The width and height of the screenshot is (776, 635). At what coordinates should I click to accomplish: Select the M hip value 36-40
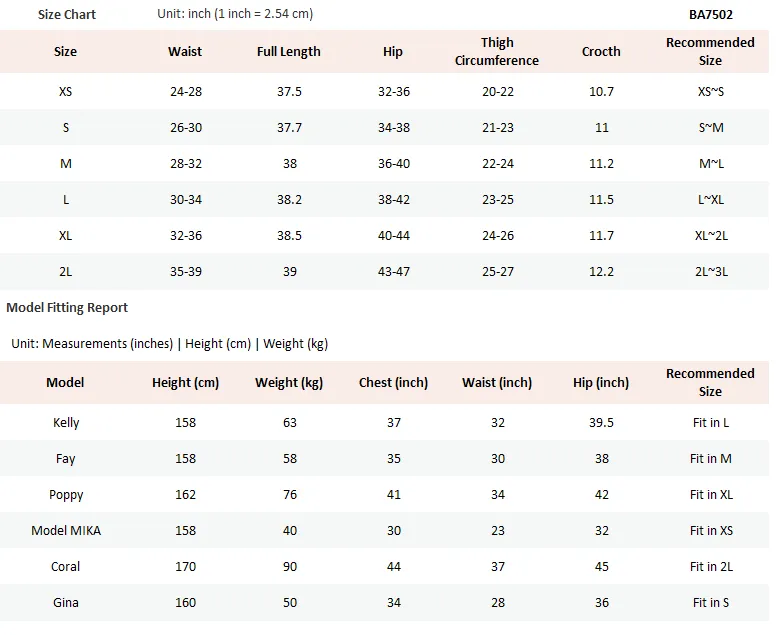click(394, 164)
